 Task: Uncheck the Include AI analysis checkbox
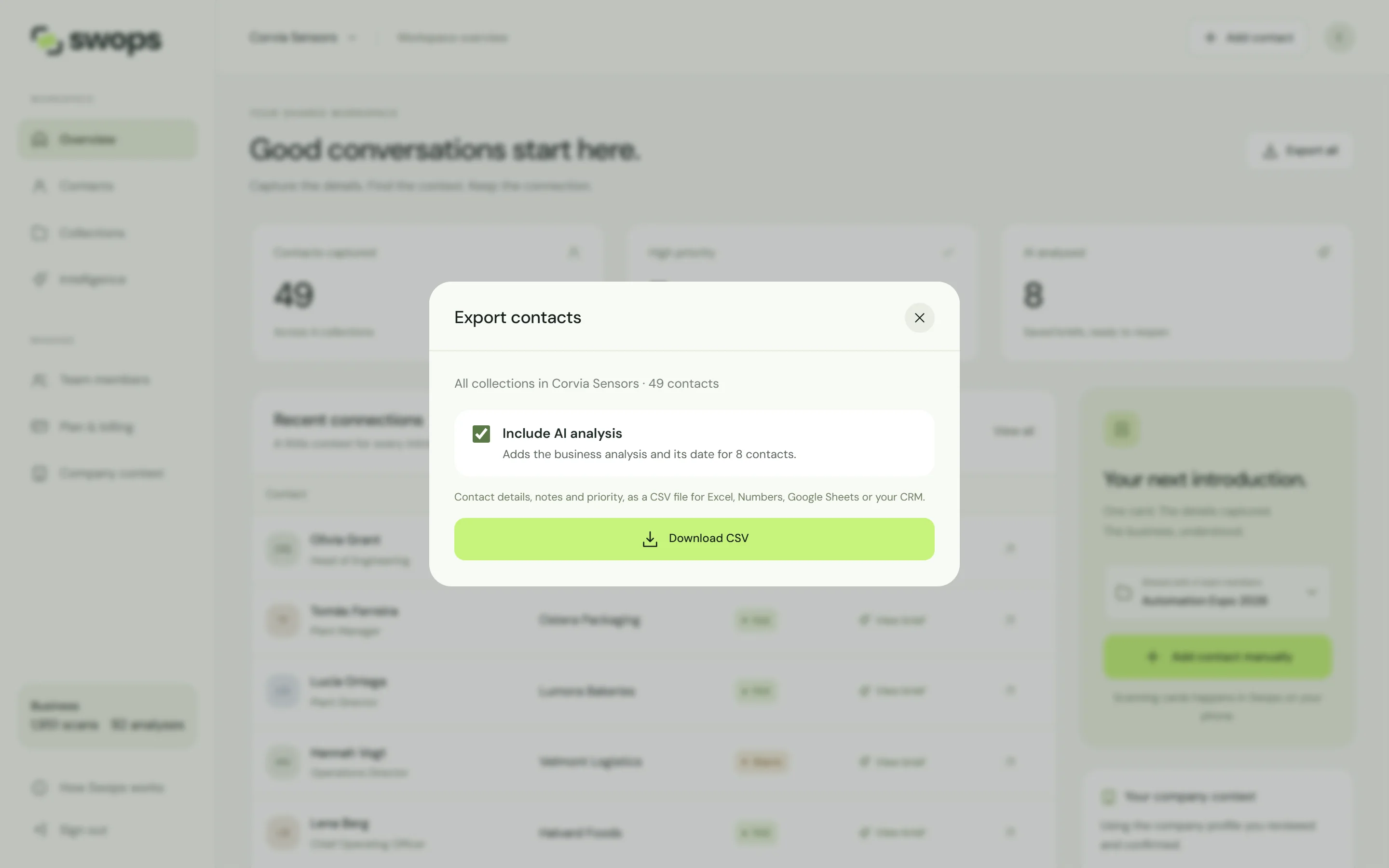coord(481,434)
